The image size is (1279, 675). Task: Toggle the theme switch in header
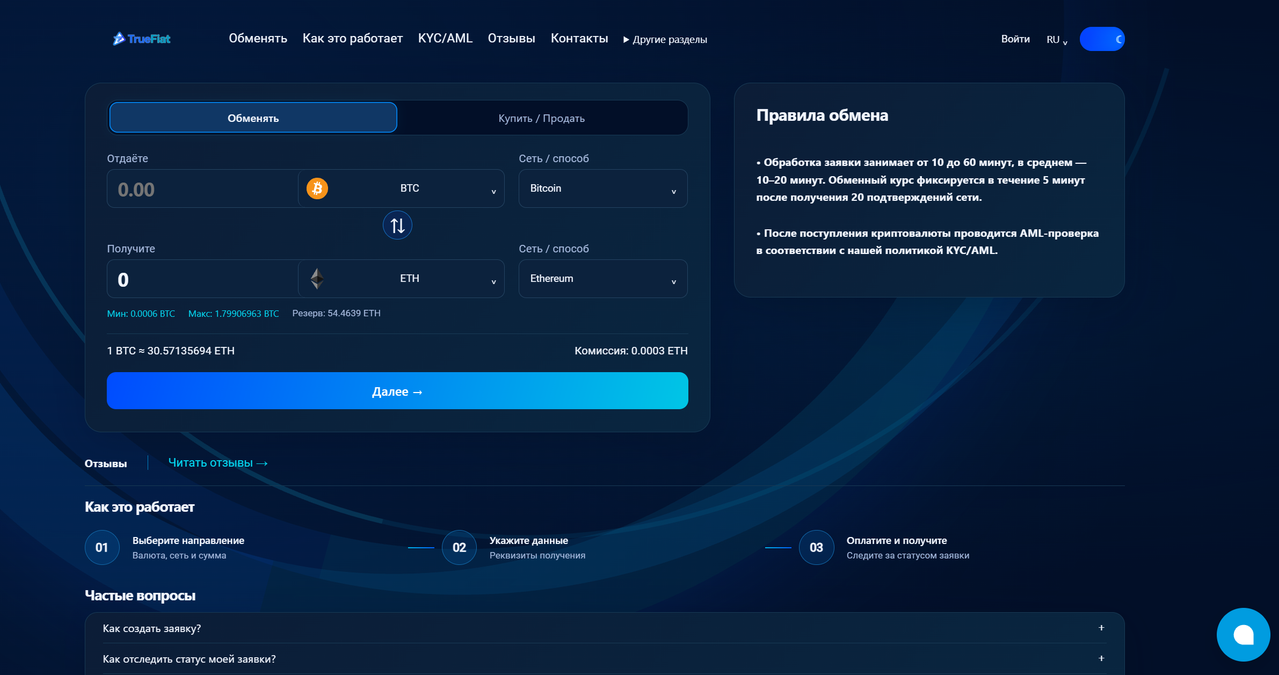pos(1102,39)
